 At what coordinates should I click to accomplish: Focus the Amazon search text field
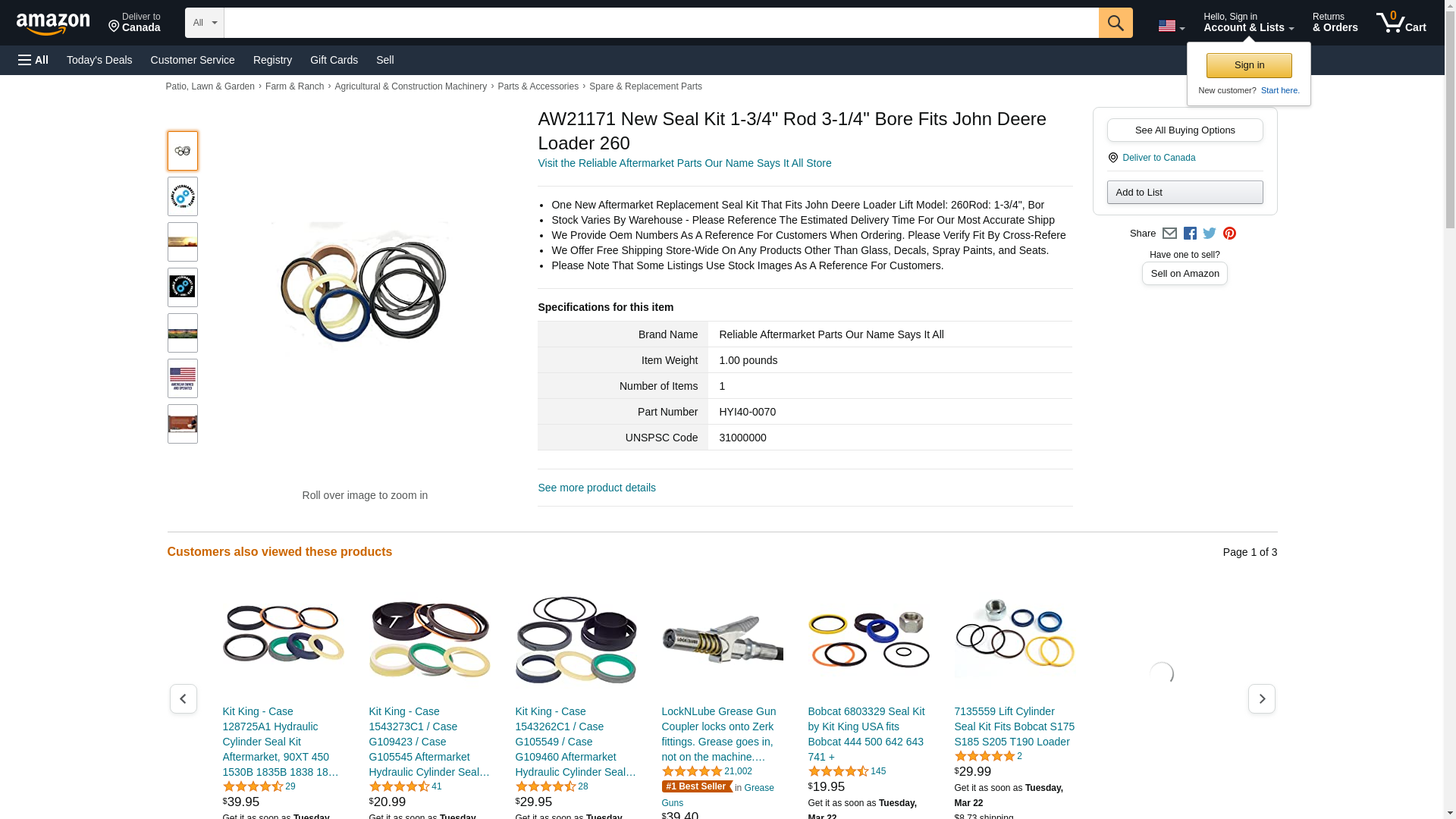pyautogui.click(x=661, y=23)
